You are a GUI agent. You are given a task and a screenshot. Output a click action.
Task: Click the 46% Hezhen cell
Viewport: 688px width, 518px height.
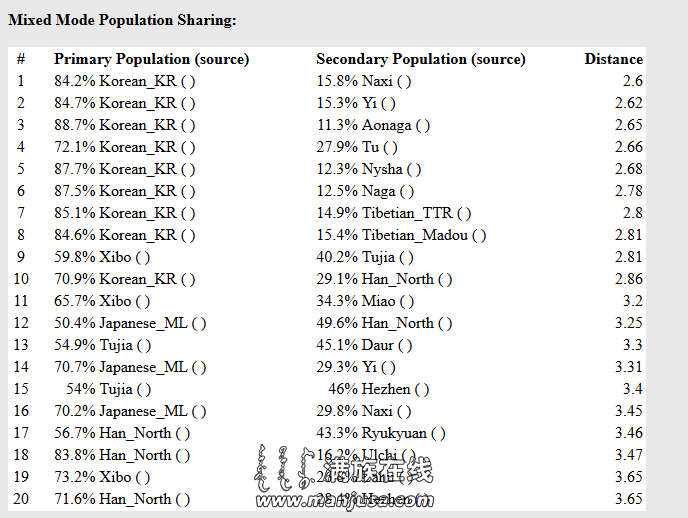point(379,389)
